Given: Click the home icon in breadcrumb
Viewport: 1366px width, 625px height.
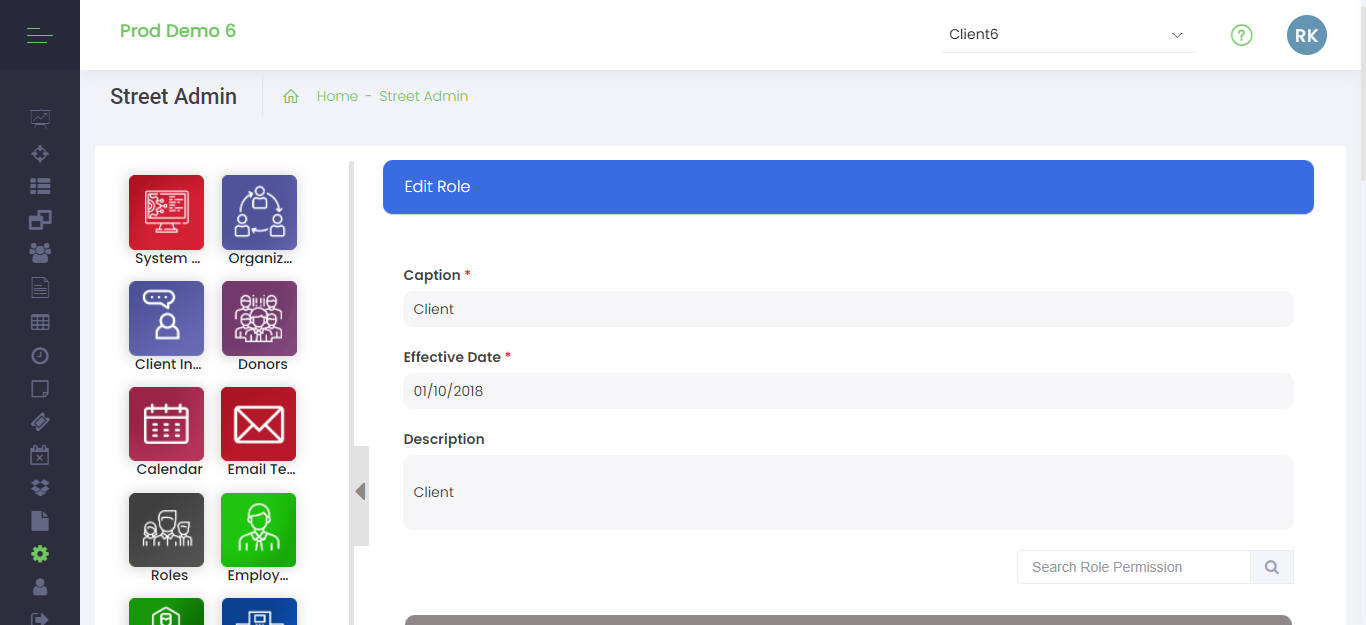Looking at the screenshot, I should (x=291, y=96).
